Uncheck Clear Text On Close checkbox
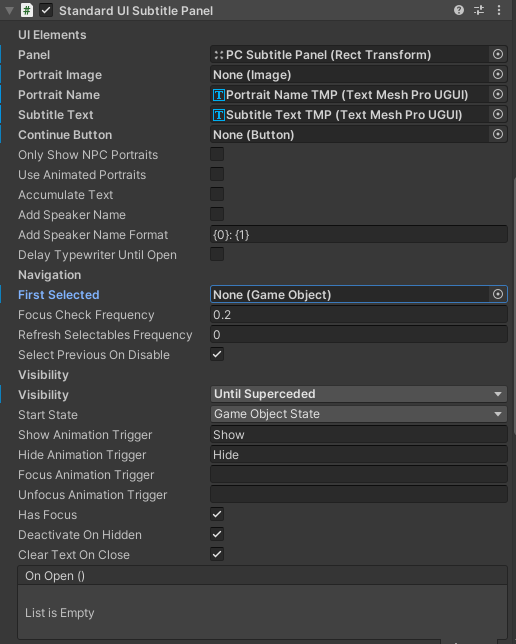 coord(217,554)
